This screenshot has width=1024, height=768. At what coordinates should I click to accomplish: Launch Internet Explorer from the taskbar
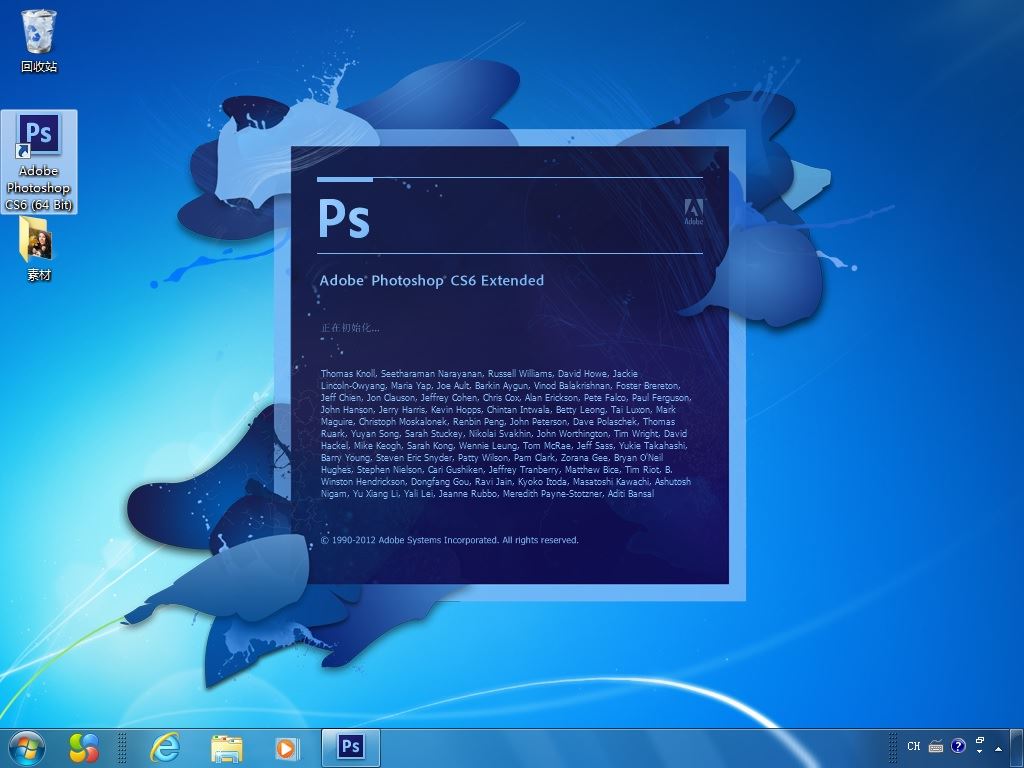coord(165,748)
